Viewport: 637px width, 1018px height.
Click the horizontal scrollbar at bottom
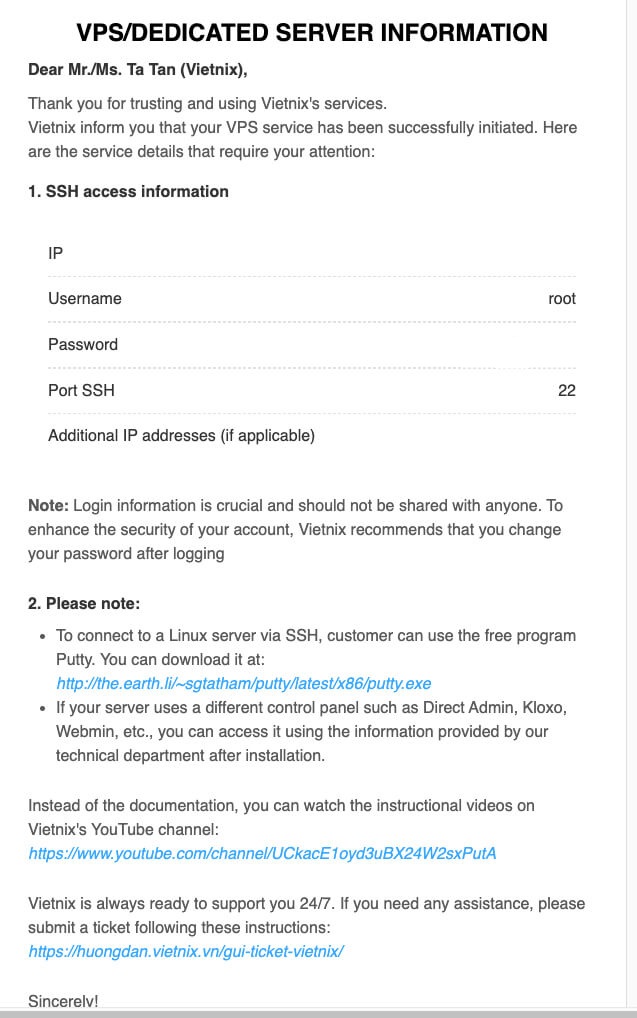(x=318, y=1014)
